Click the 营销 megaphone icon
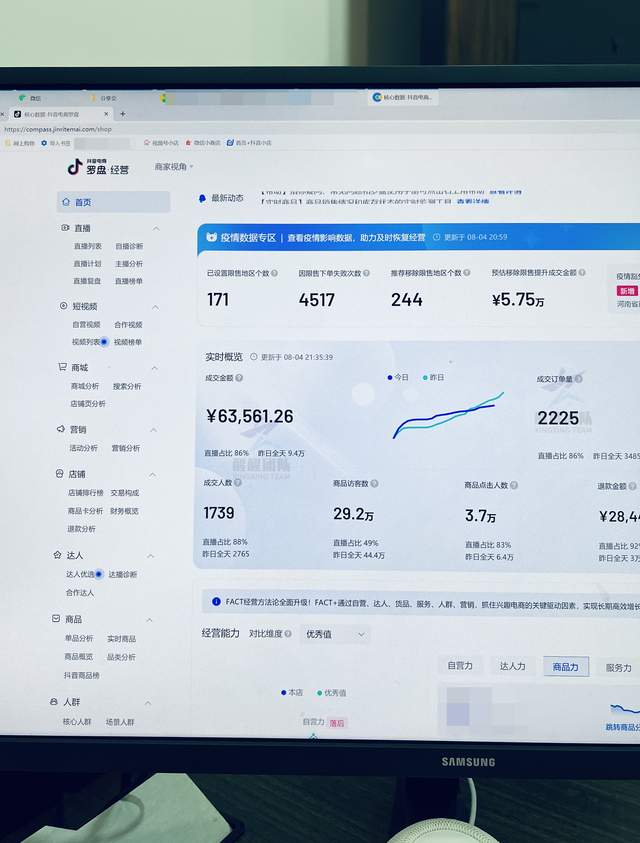The image size is (640, 843). tap(61, 429)
